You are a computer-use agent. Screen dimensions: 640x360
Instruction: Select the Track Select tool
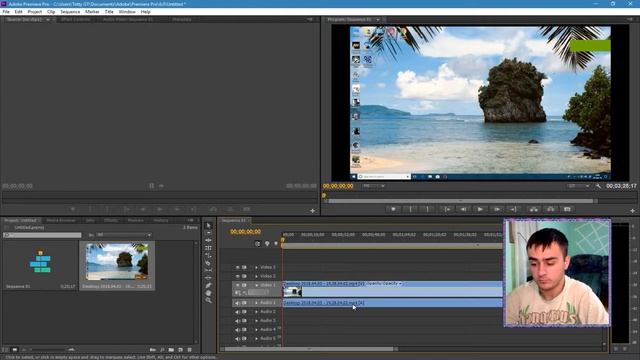pos(208,233)
